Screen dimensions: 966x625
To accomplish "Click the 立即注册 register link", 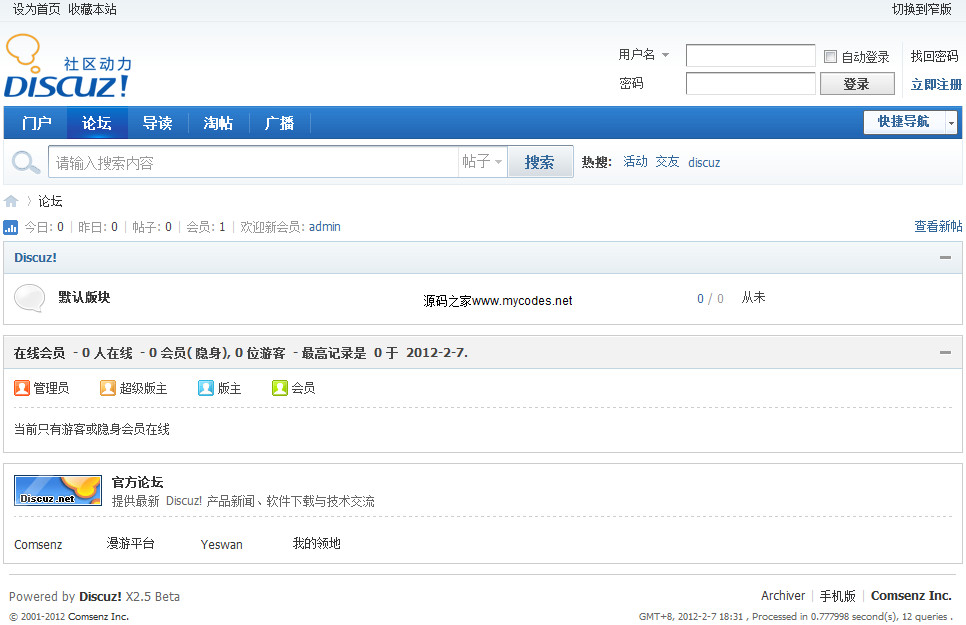I will pos(936,84).
